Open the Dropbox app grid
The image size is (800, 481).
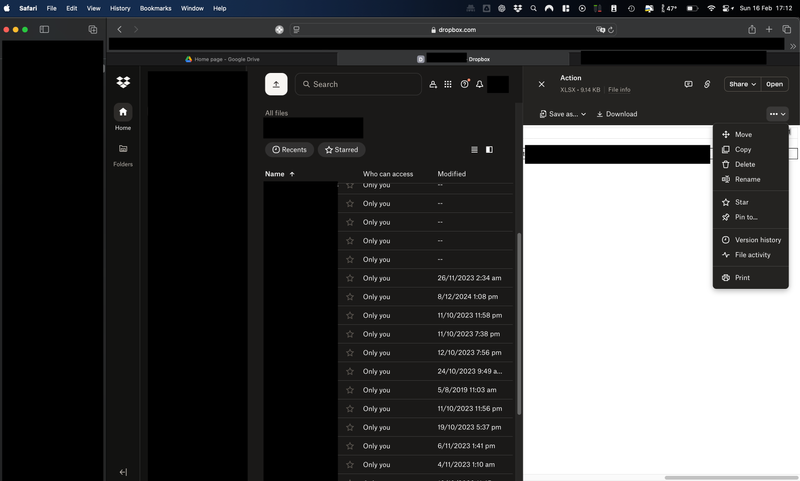click(448, 85)
